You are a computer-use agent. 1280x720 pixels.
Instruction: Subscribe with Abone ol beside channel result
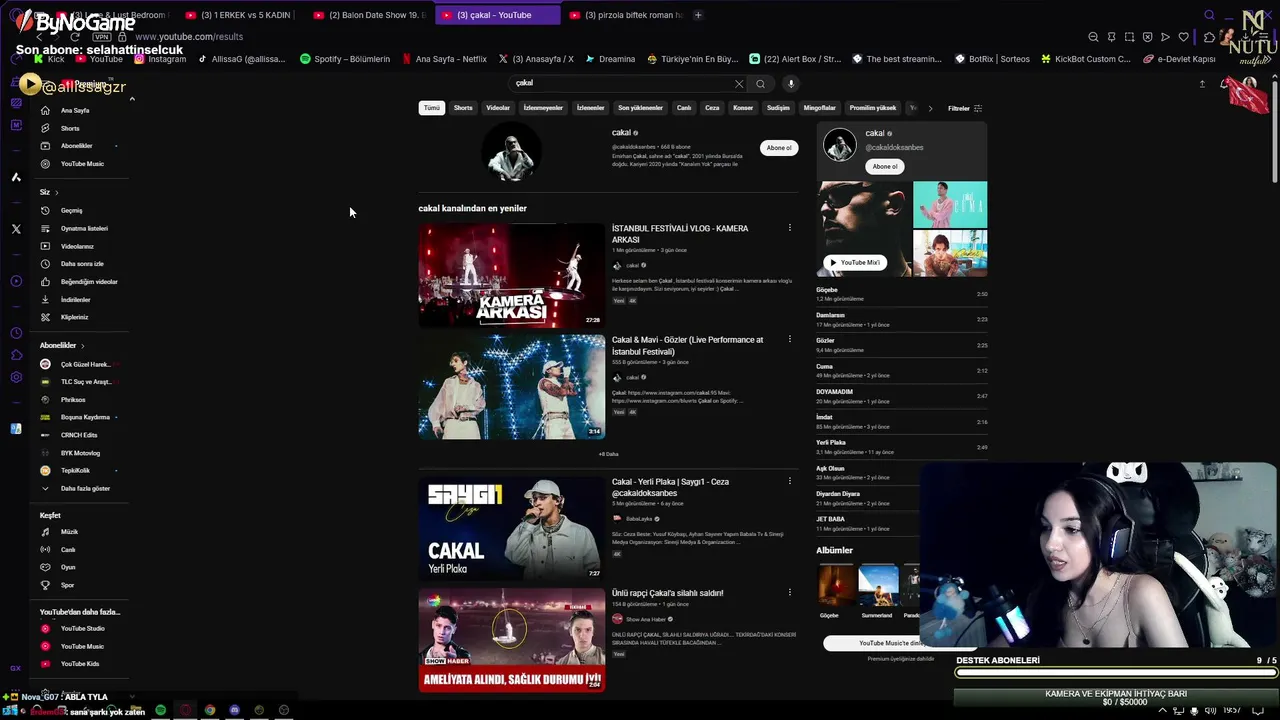779,148
